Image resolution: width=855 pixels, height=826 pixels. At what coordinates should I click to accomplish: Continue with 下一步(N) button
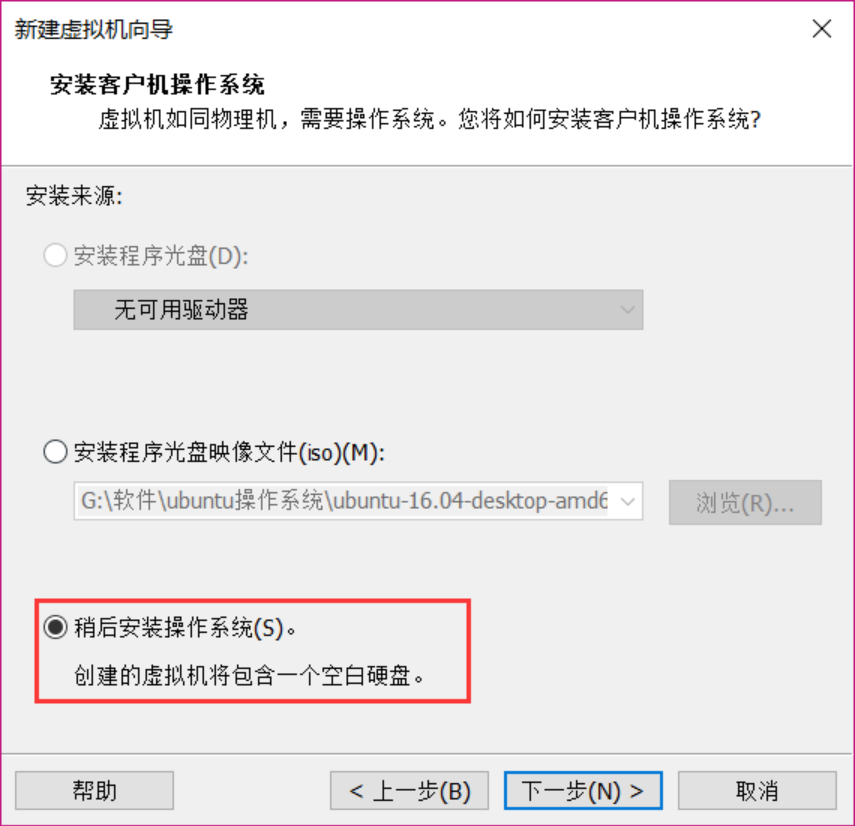(x=583, y=790)
